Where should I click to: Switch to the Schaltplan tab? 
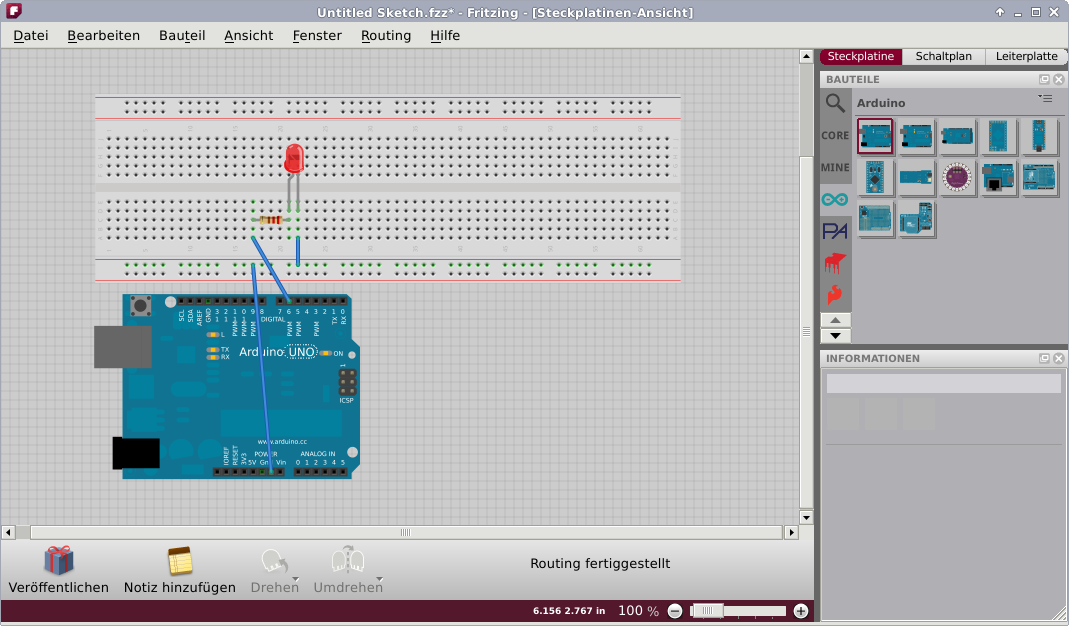click(943, 57)
